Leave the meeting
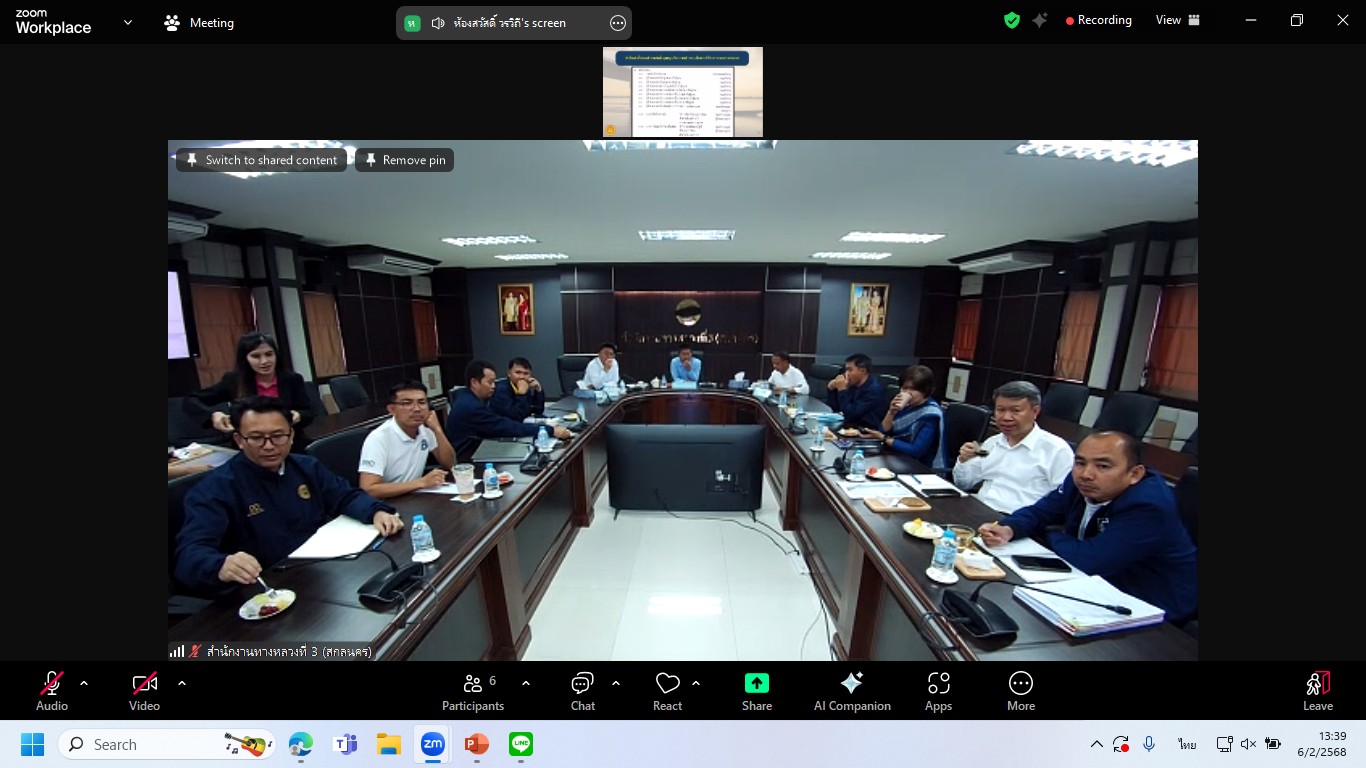Image resolution: width=1366 pixels, height=768 pixels. 1317,690
